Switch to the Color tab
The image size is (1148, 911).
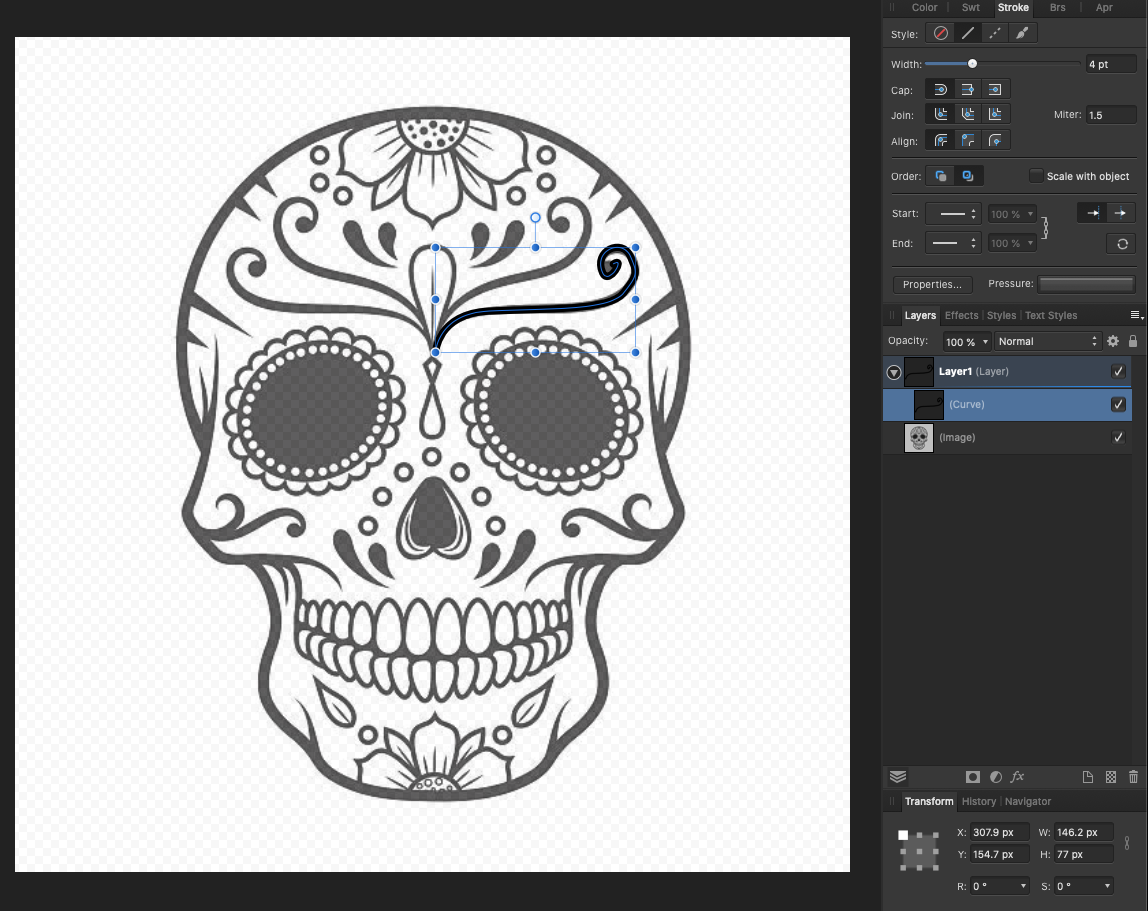[x=924, y=8]
